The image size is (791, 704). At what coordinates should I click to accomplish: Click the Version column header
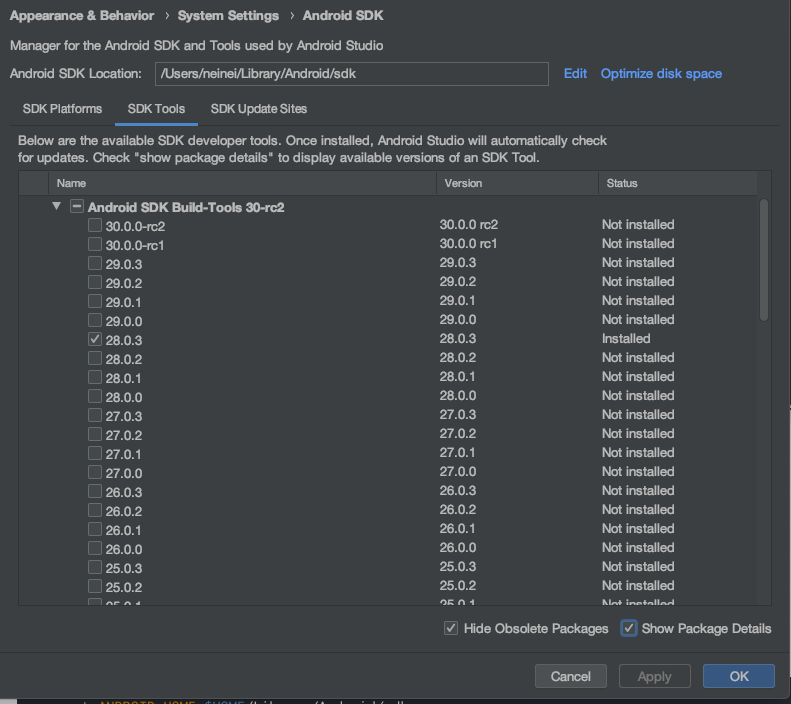click(517, 183)
